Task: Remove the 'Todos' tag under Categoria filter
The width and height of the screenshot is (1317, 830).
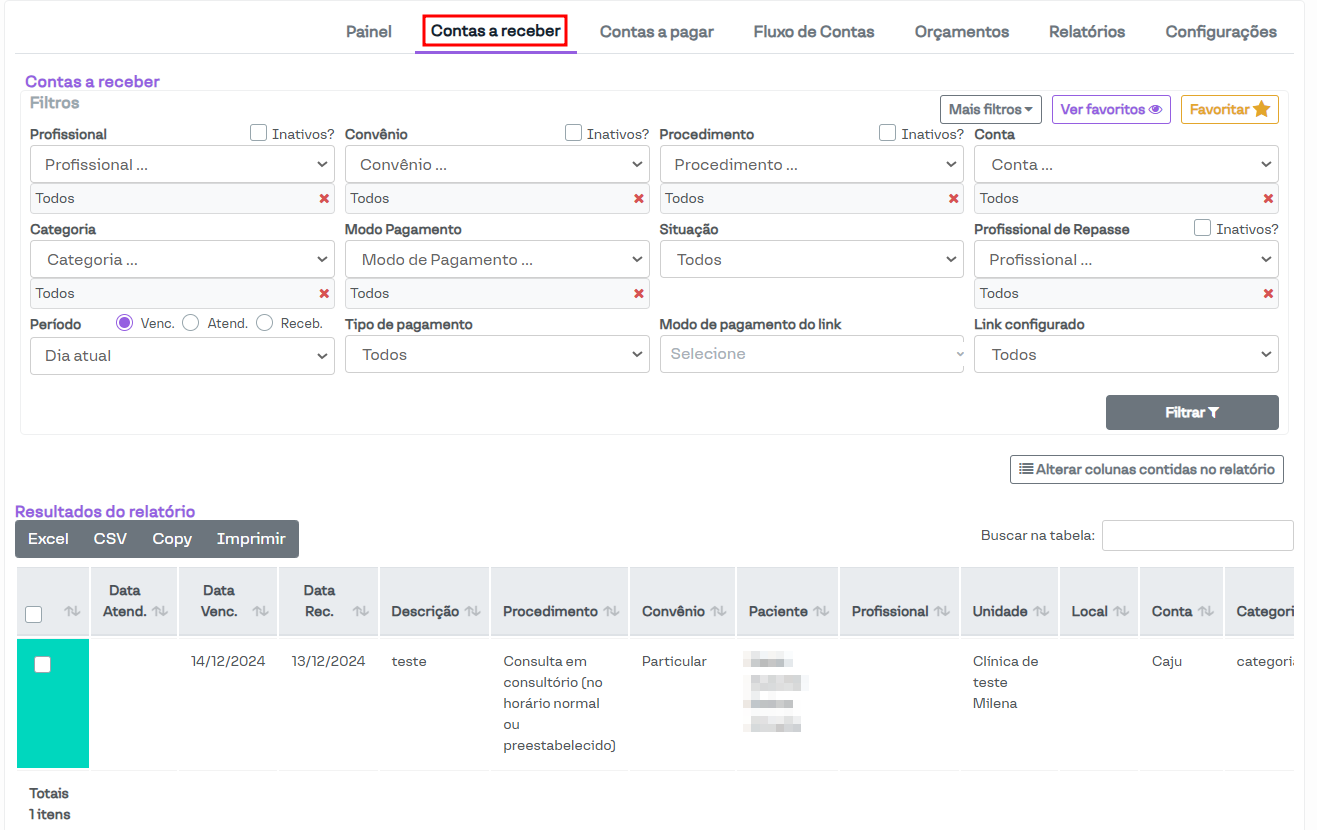Action: click(x=324, y=294)
